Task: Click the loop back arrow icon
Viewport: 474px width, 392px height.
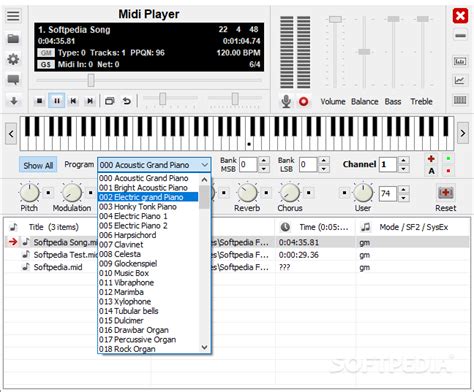Action: 127,101
